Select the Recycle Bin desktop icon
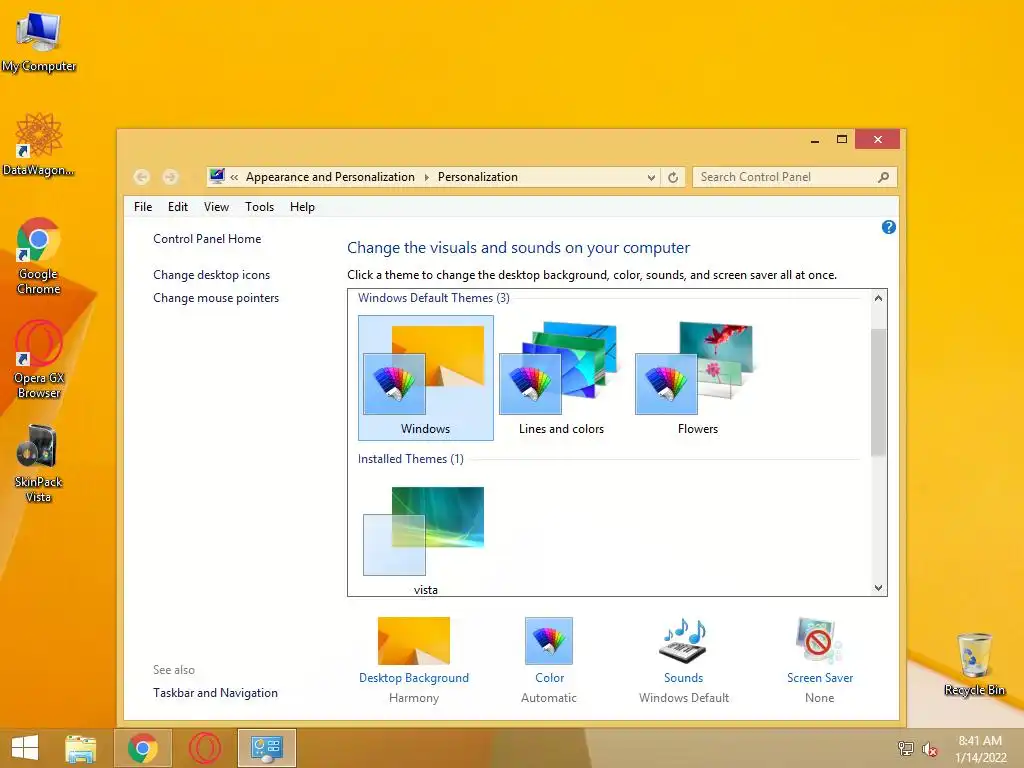The width and height of the screenshot is (1024, 768). (x=974, y=664)
